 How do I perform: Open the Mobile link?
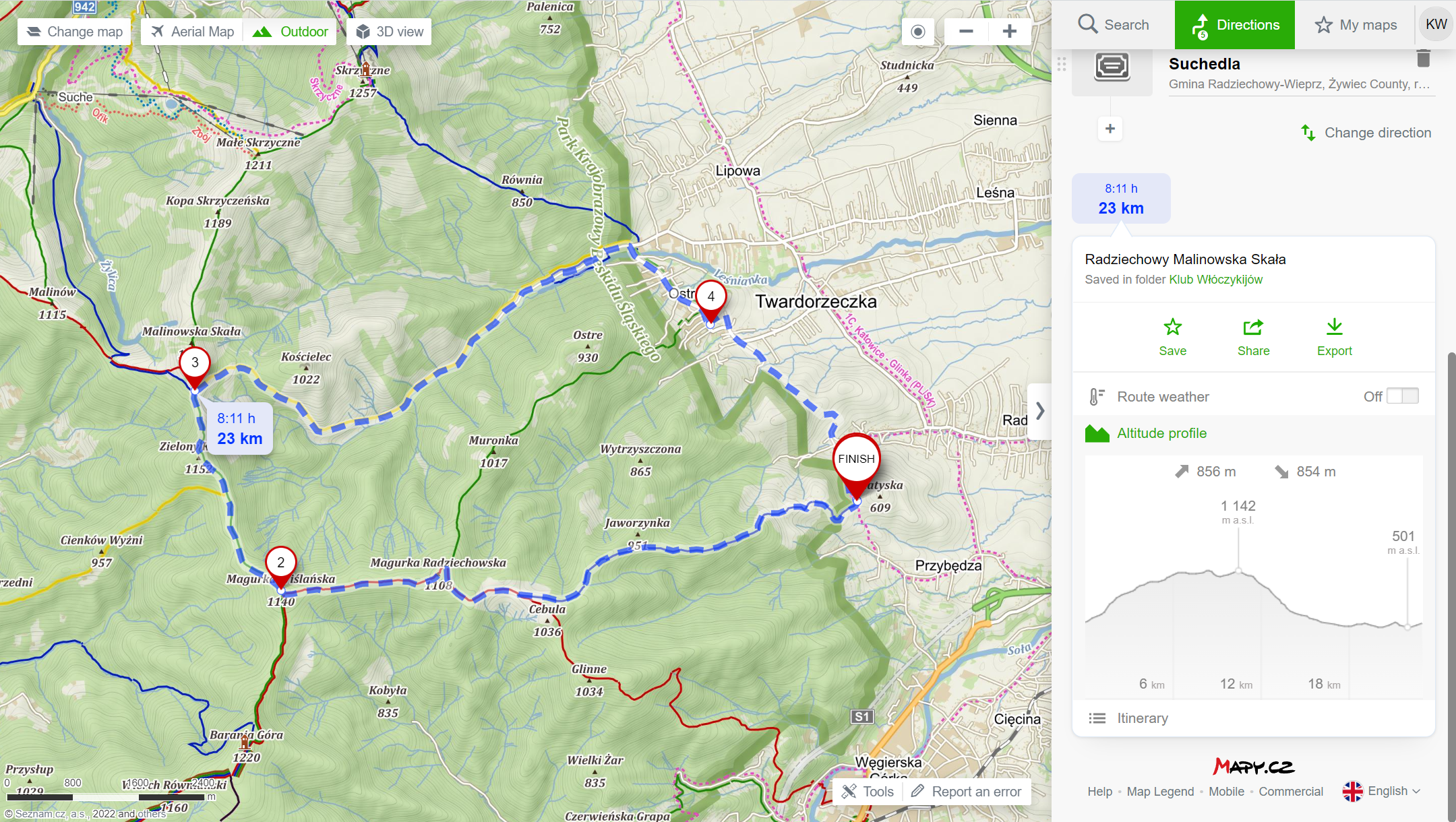click(1226, 792)
